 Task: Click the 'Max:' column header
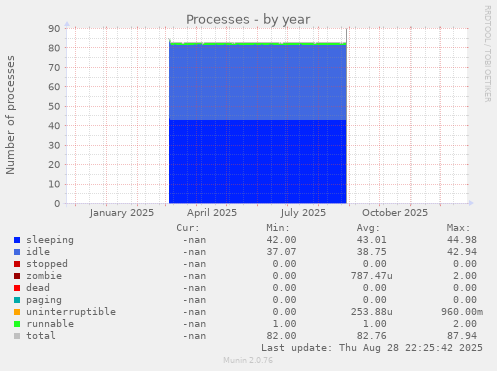458,228
